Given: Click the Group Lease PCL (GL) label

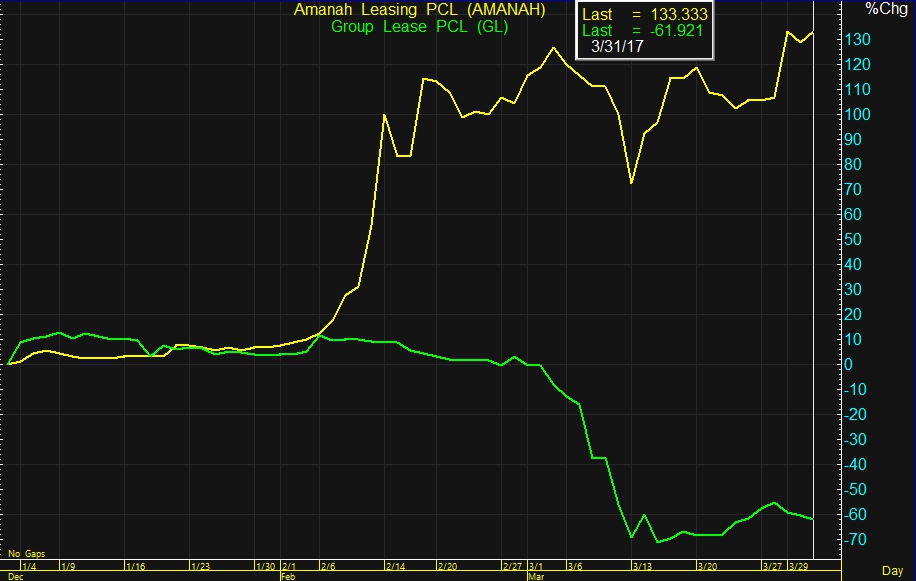Looking at the screenshot, I should click(x=419, y=27).
